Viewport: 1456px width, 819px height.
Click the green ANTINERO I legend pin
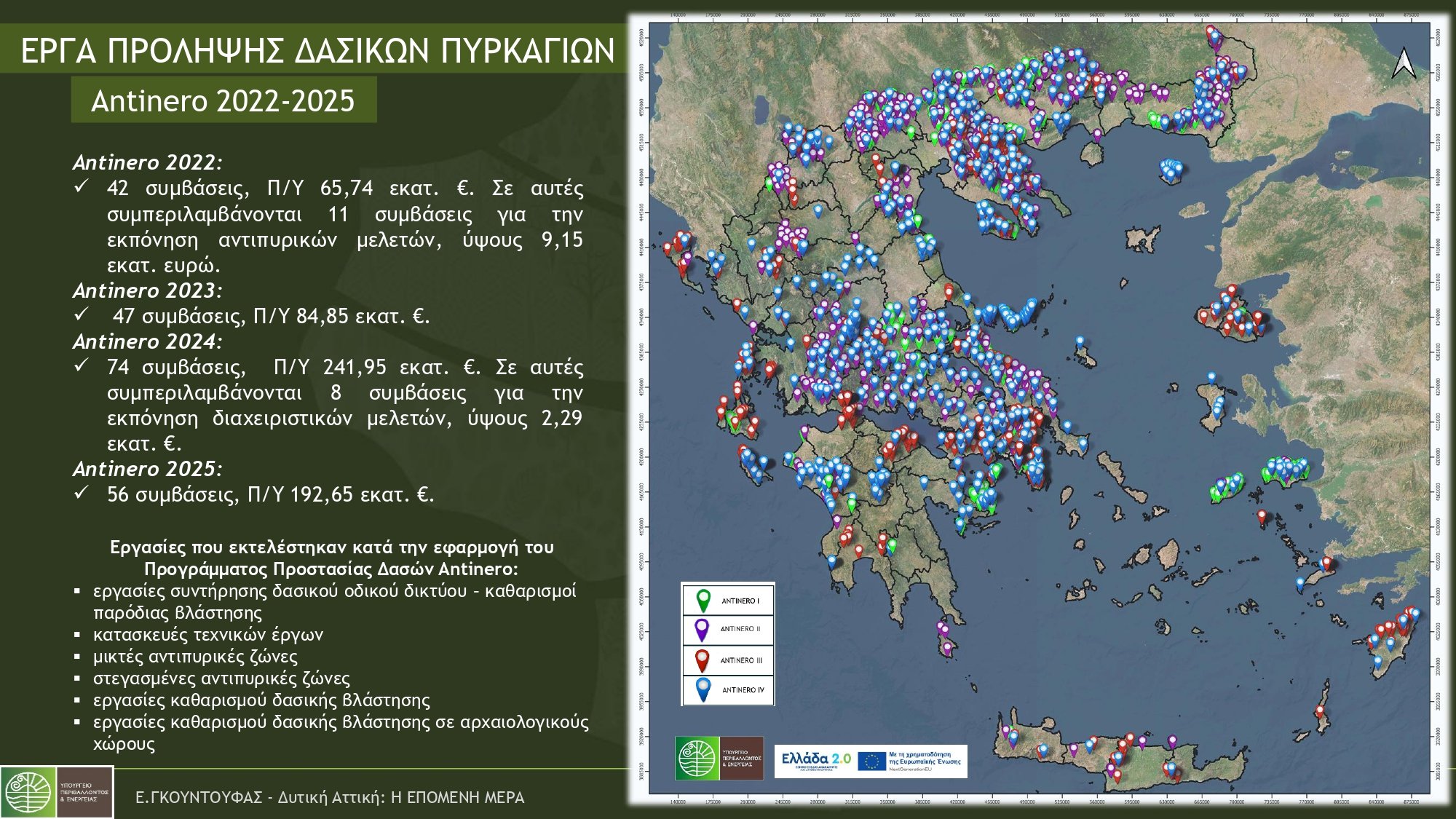point(703,601)
